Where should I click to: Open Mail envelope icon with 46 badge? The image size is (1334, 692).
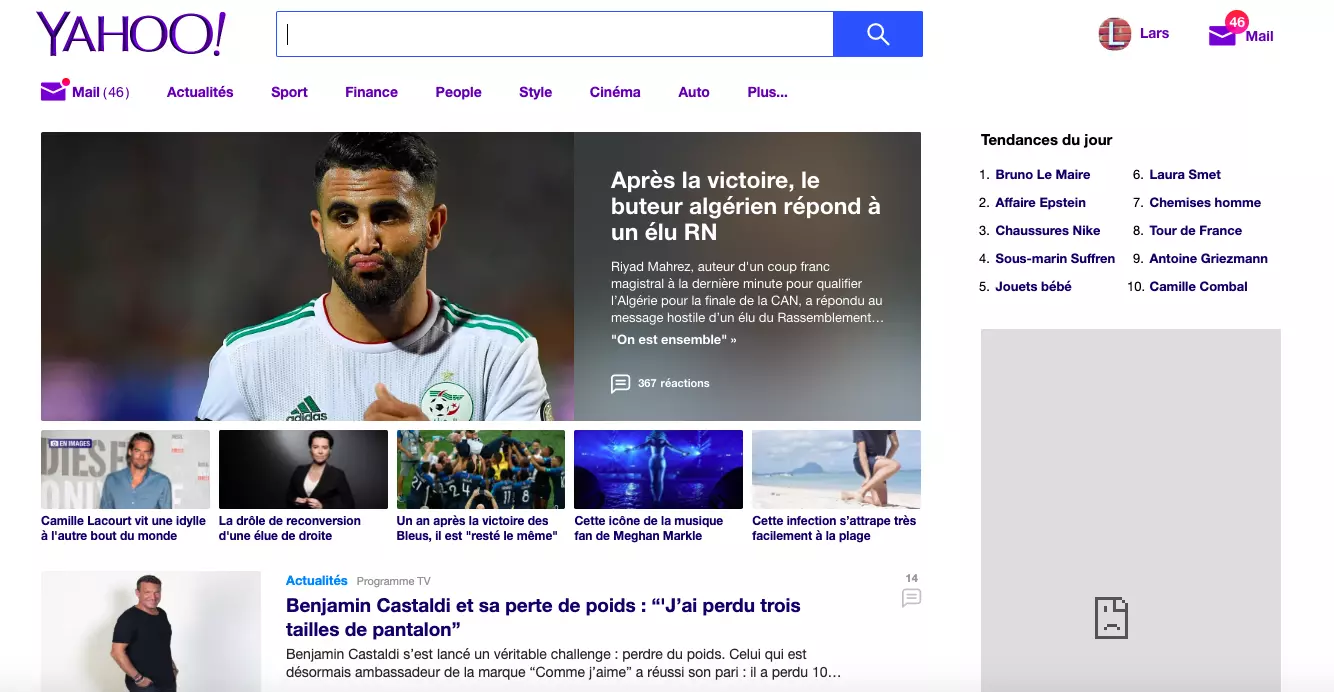[x=1224, y=33]
